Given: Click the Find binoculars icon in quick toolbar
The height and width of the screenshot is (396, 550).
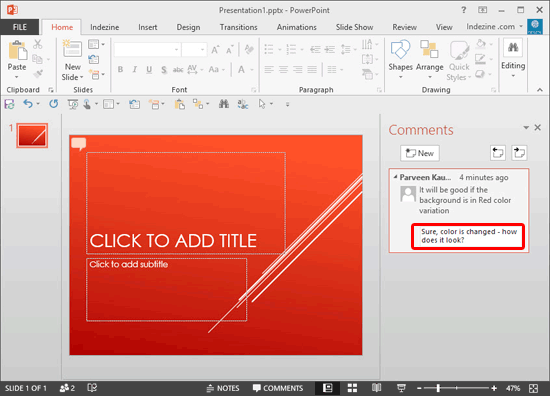Looking at the screenshot, I should pyautogui.click(x=224, y=104).
